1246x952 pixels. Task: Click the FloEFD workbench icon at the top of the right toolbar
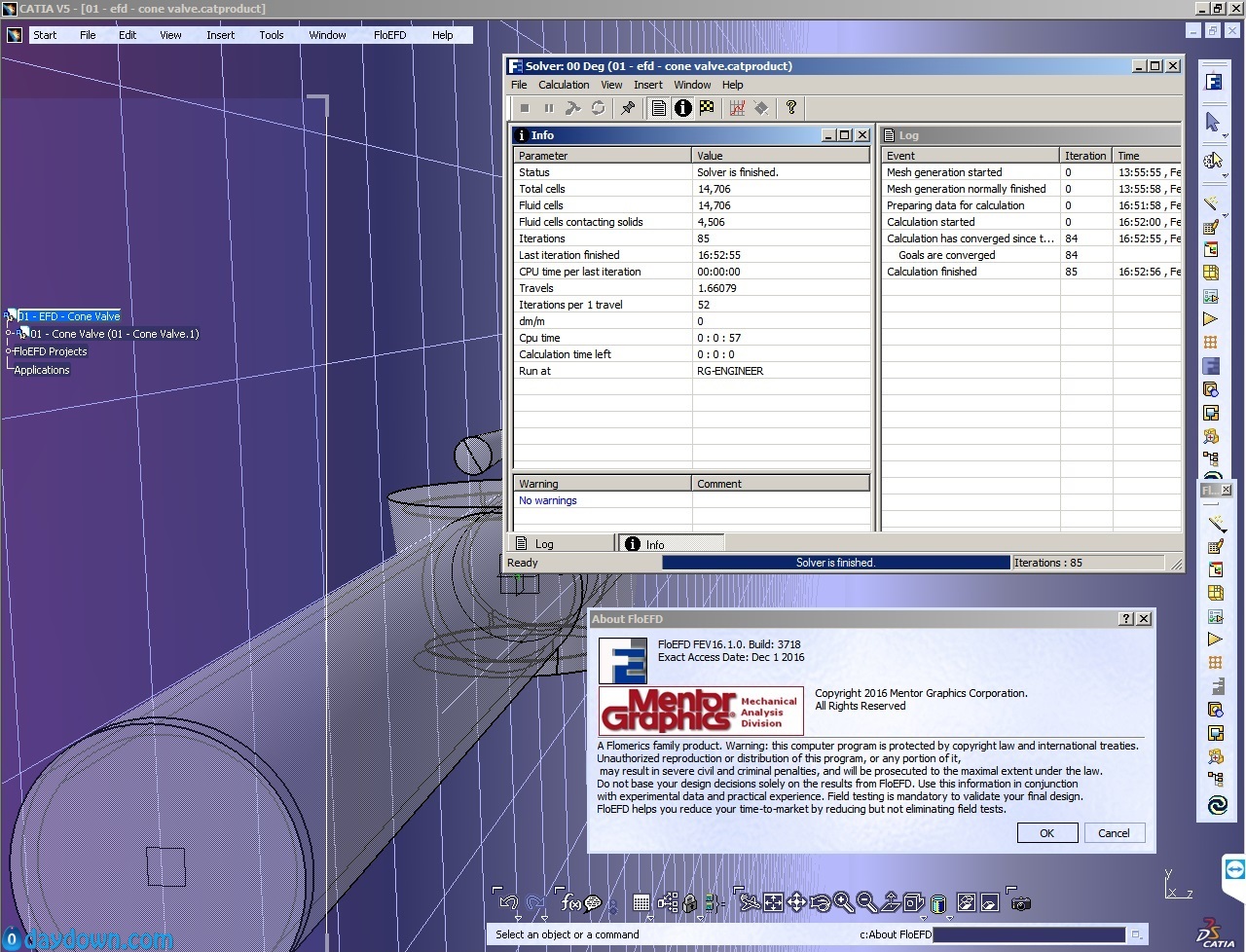1213,82
